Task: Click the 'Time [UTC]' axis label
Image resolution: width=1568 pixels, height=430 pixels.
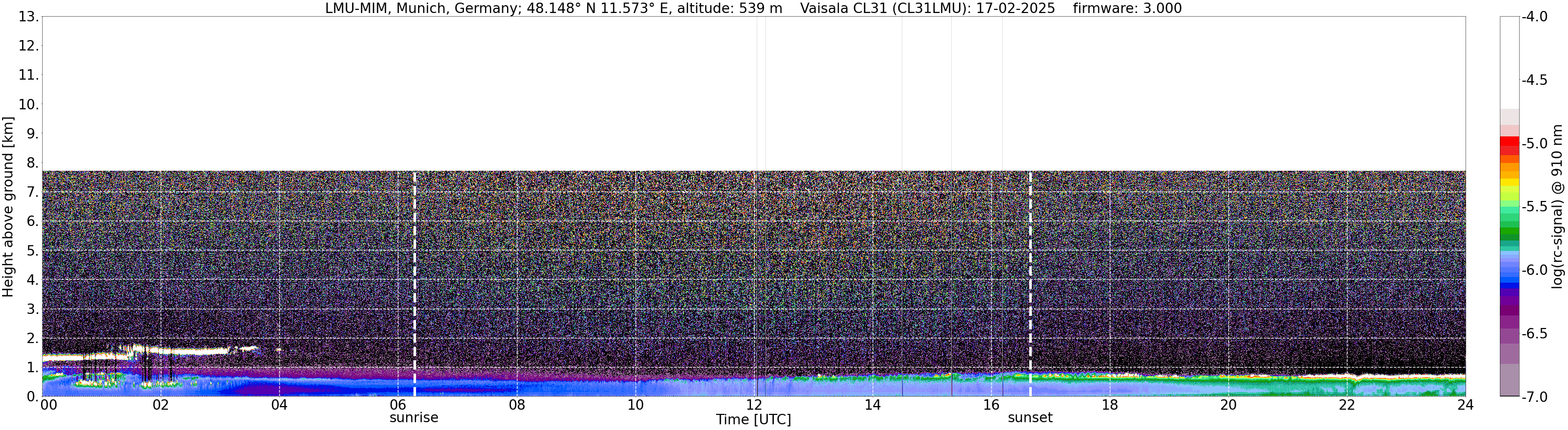Action: pyautogui.click(x=754, y=420)
